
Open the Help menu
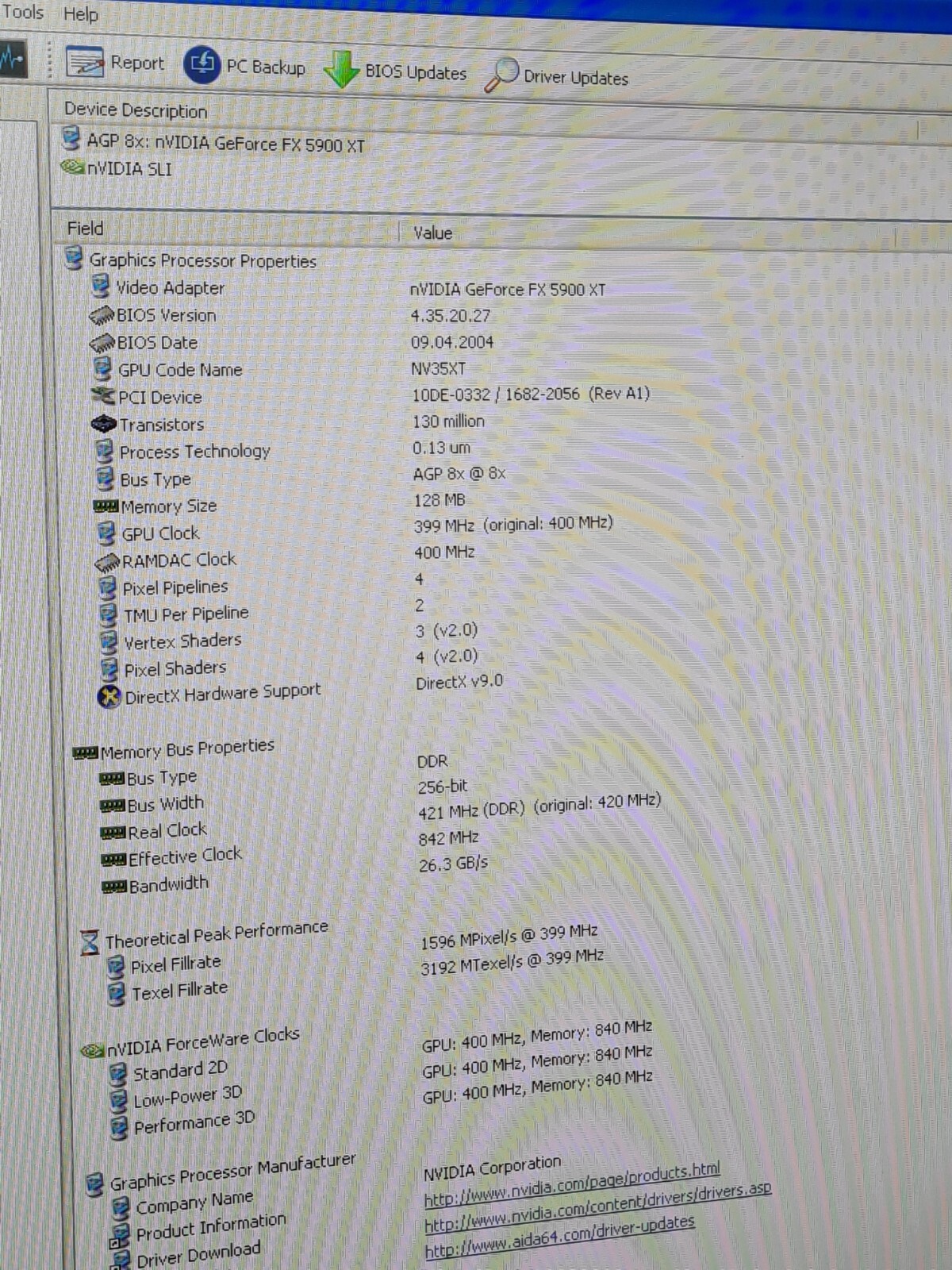[80, 14]
